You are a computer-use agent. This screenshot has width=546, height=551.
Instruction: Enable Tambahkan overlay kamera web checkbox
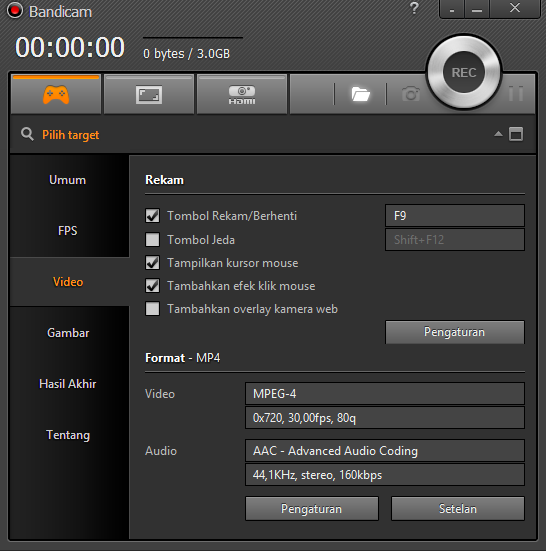[152, 309]
